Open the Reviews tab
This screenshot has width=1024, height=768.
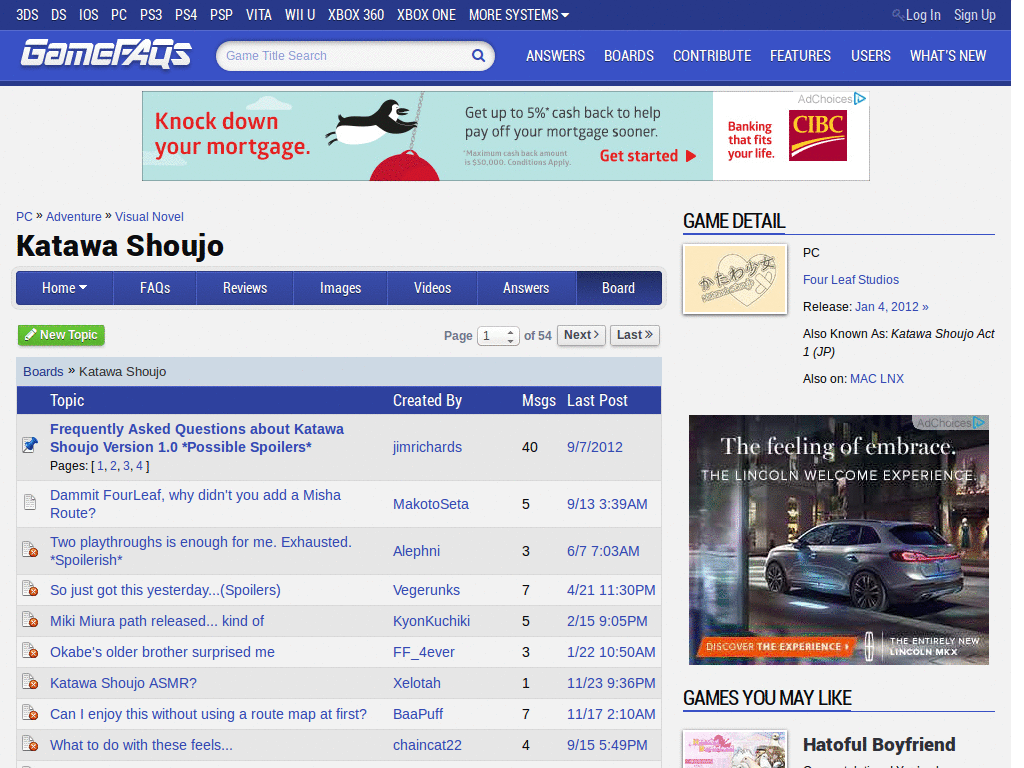point(245,288)
